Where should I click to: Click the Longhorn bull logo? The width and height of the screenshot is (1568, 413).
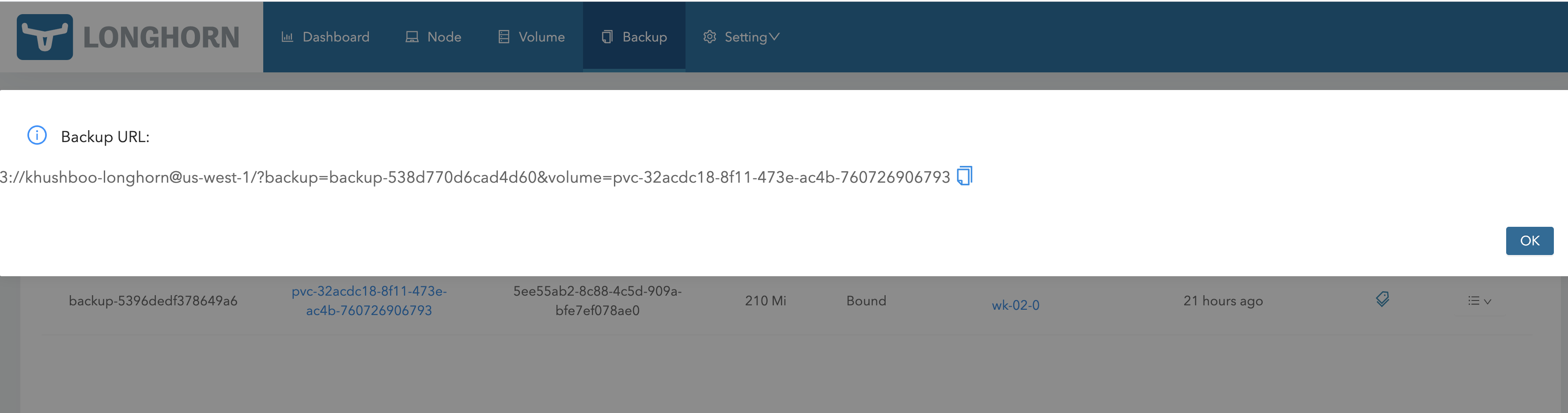45,37
